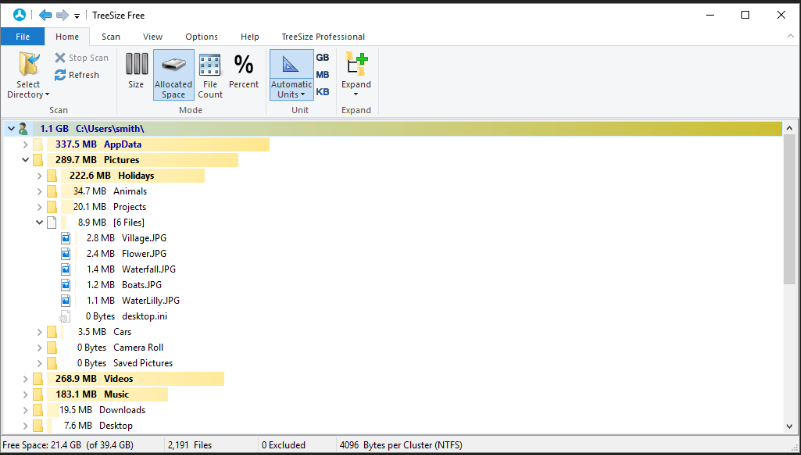Click the Expand tree icon
The height and width of the screenshot is (455, 801).
pos(356,64)
